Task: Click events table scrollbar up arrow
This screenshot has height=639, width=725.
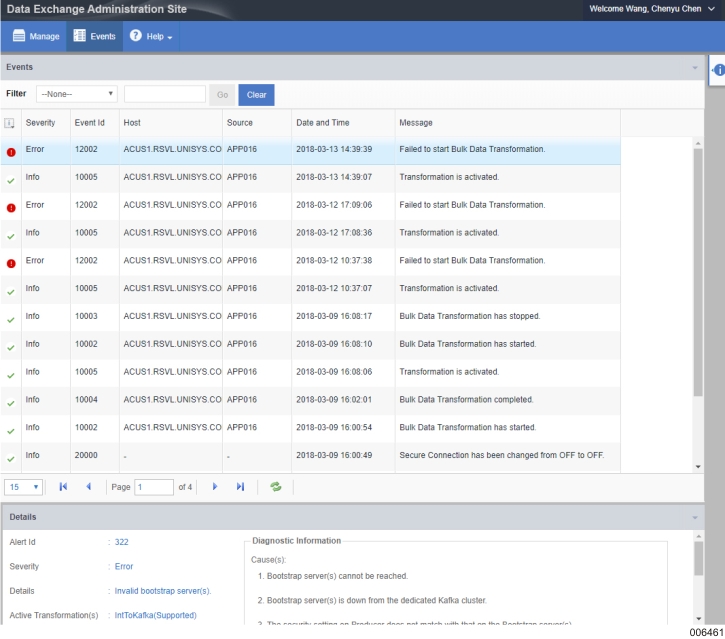Action: tap(698, 143)
